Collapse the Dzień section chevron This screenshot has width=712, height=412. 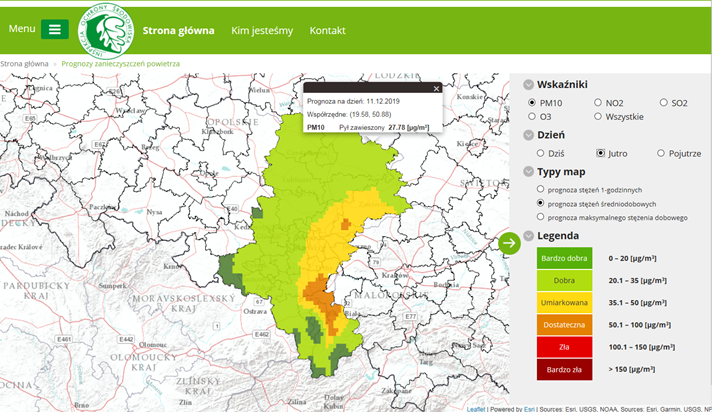click(529, 134)
